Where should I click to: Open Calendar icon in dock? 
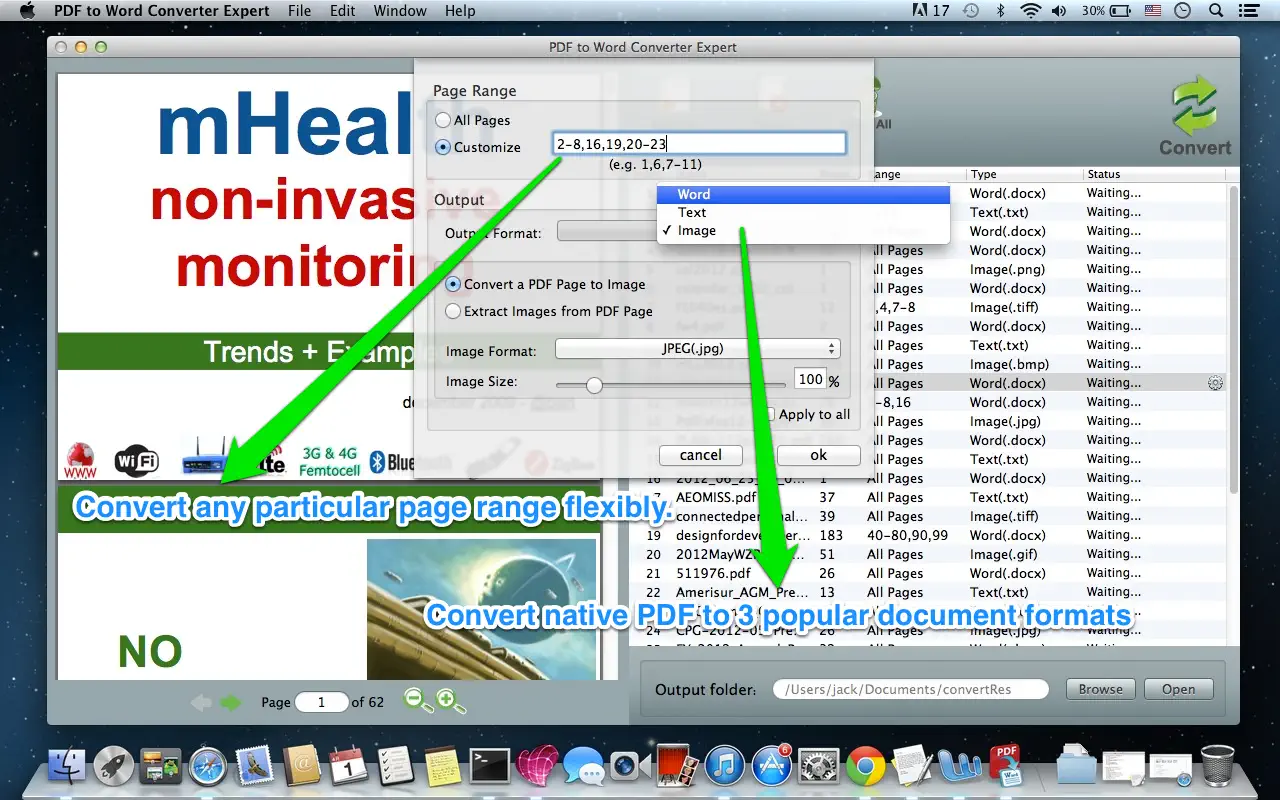coord(349,767)
